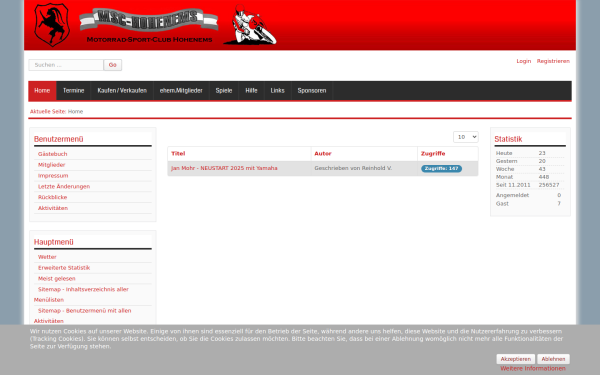Open Impressum in Benutzermenü
The width and height of the screenshot is (600, 375).
pyautogui.click(x=53, y=176)
